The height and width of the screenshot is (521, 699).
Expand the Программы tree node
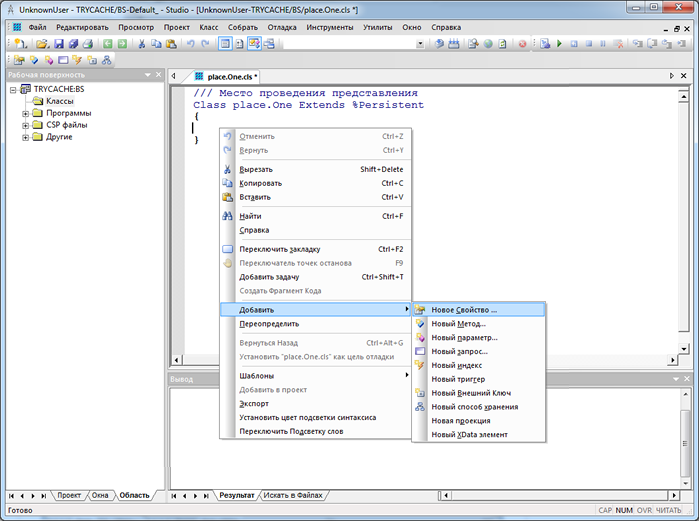point(26,114)
